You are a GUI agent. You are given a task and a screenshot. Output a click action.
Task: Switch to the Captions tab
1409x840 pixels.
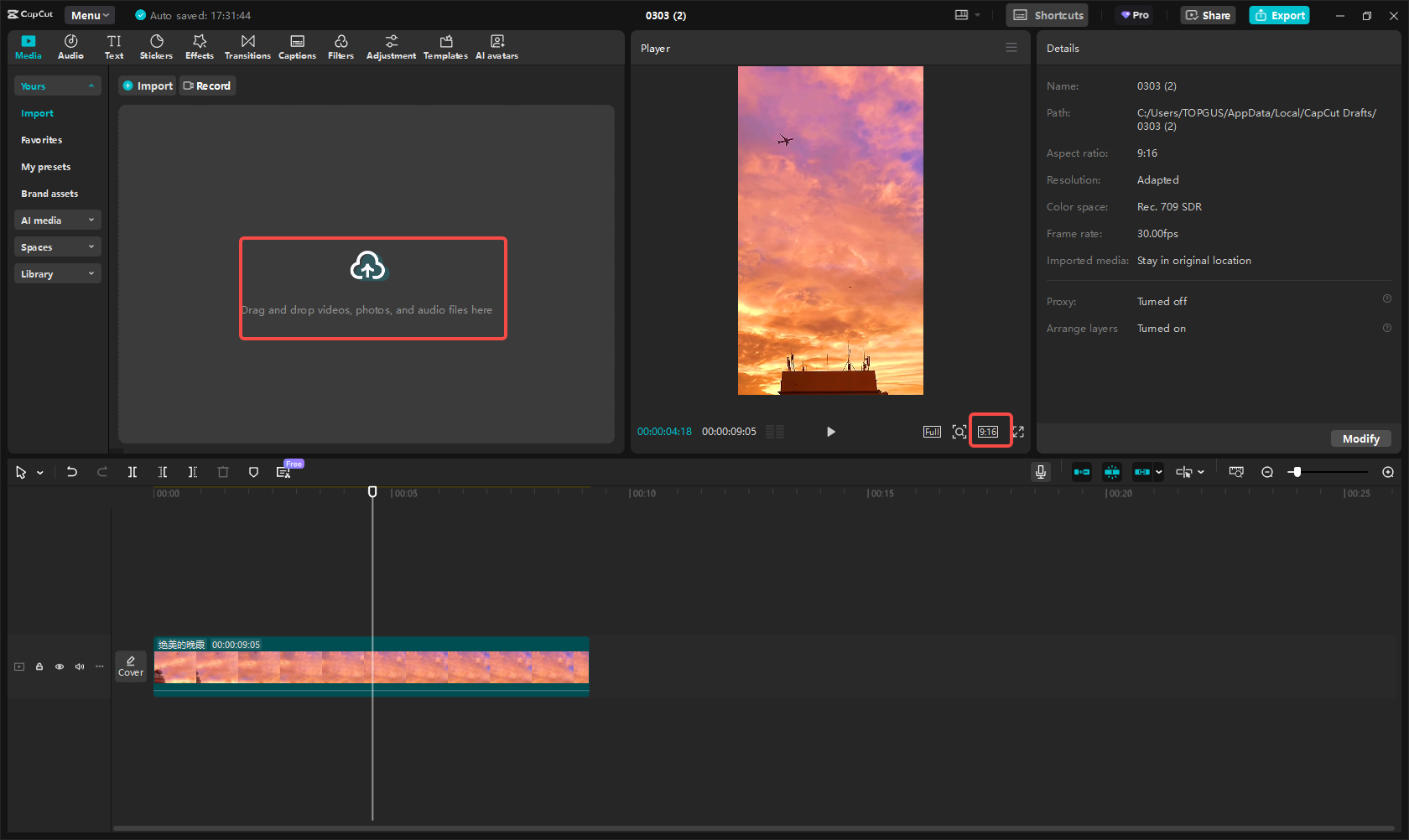point(297,47)
